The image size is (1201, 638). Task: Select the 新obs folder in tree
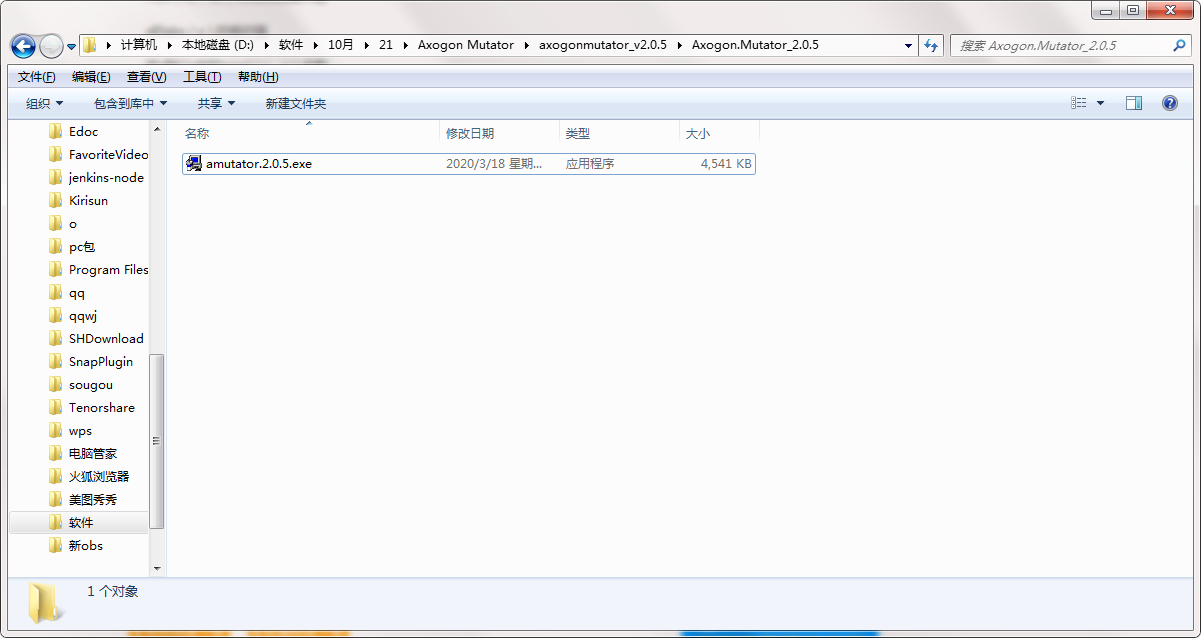point(85,545)
